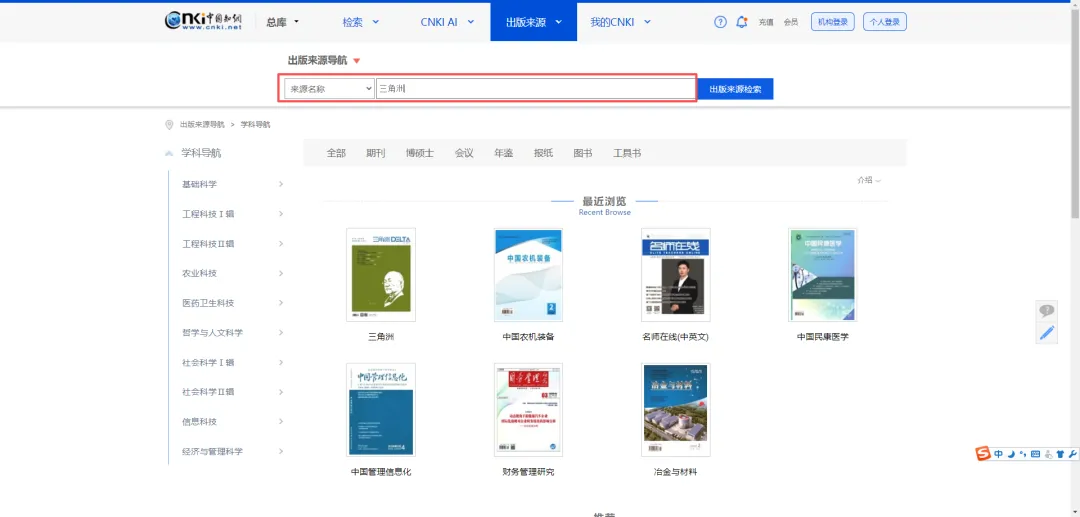Open the 充值 link
The image size is (1080, 517).
click(x=766, y=22)
